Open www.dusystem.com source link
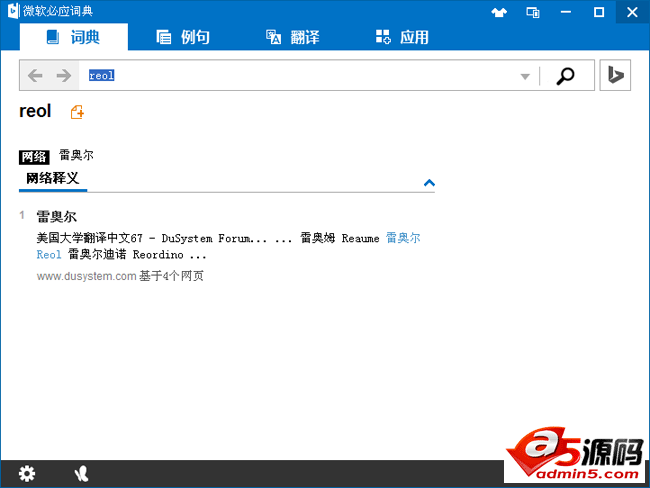The image size is (650, 488). [86, 276]
